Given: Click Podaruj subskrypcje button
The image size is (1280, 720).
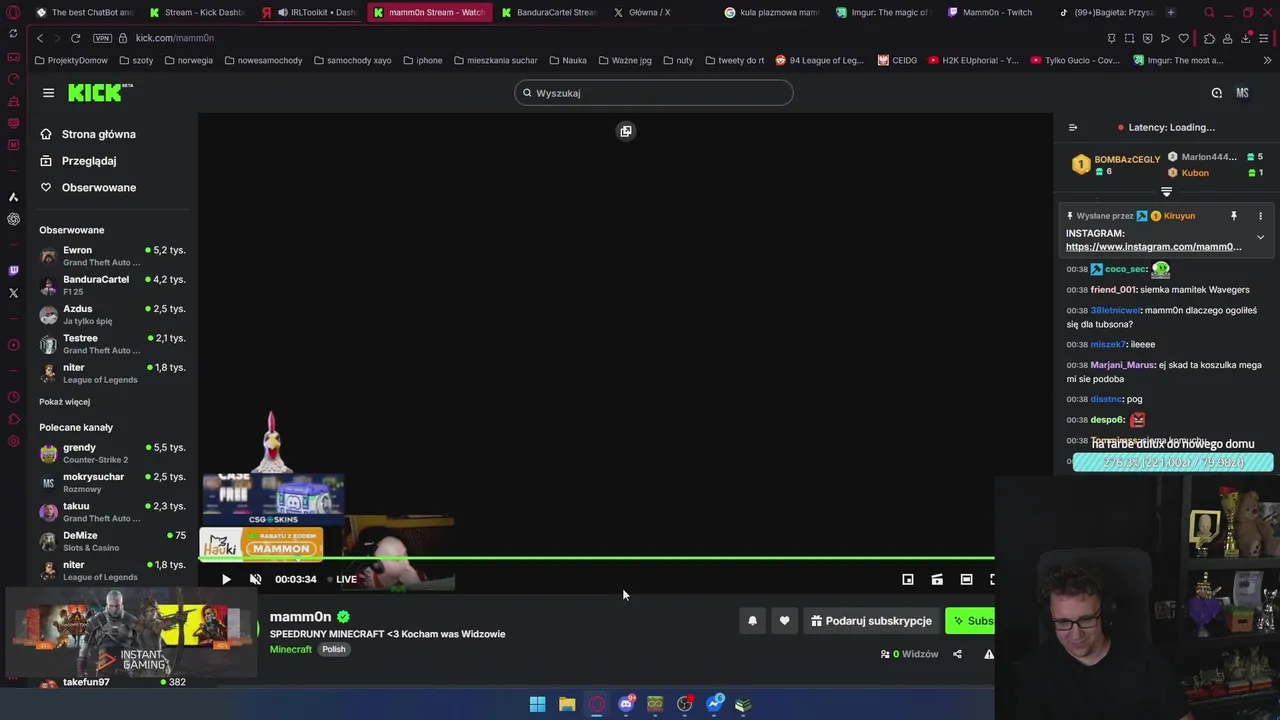Looking at the screenshot, I should 871,621.
